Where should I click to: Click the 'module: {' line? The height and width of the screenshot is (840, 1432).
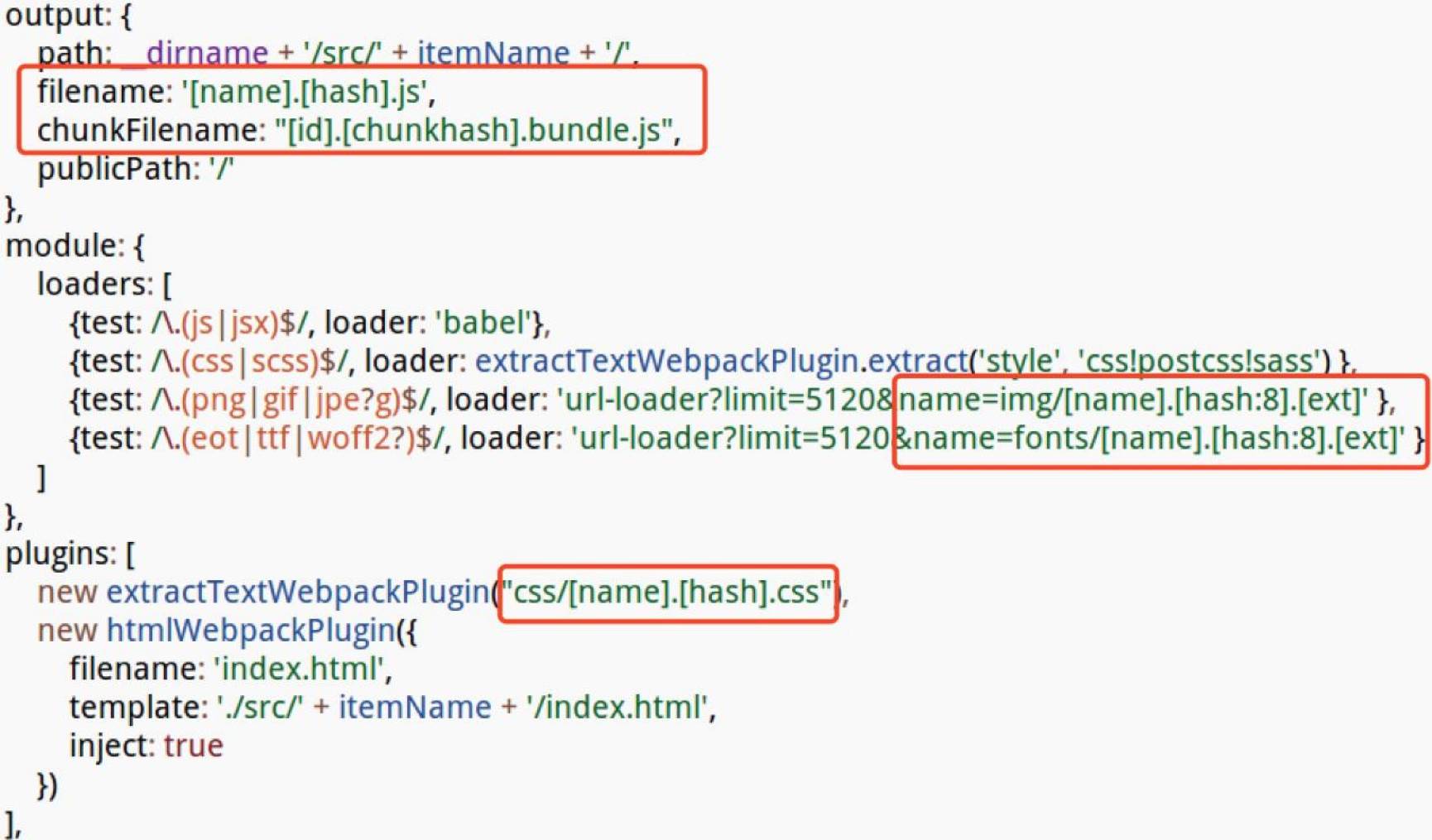pyautogui.click(x=75, y=246)
